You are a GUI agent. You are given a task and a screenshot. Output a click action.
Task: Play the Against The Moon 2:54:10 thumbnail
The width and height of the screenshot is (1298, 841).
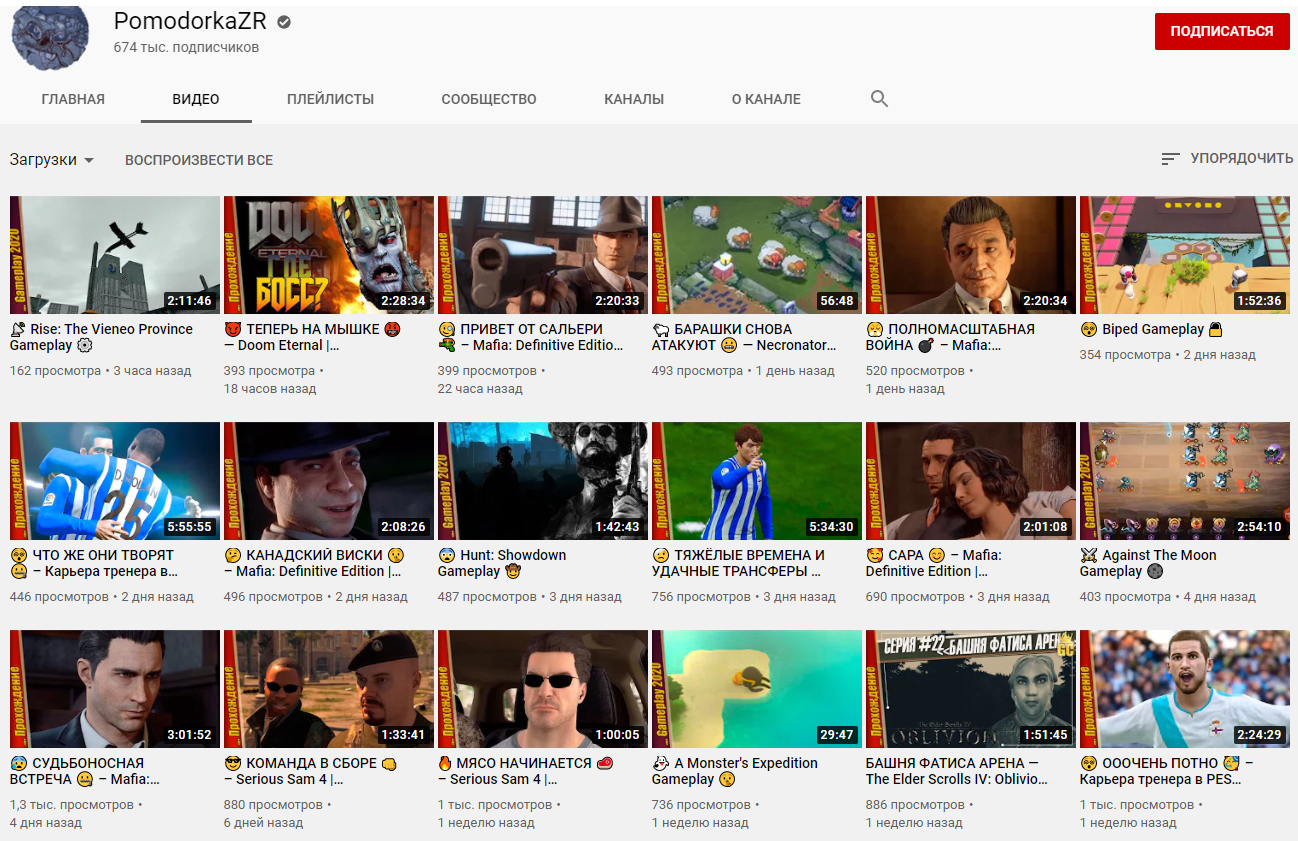(1185, 481)
